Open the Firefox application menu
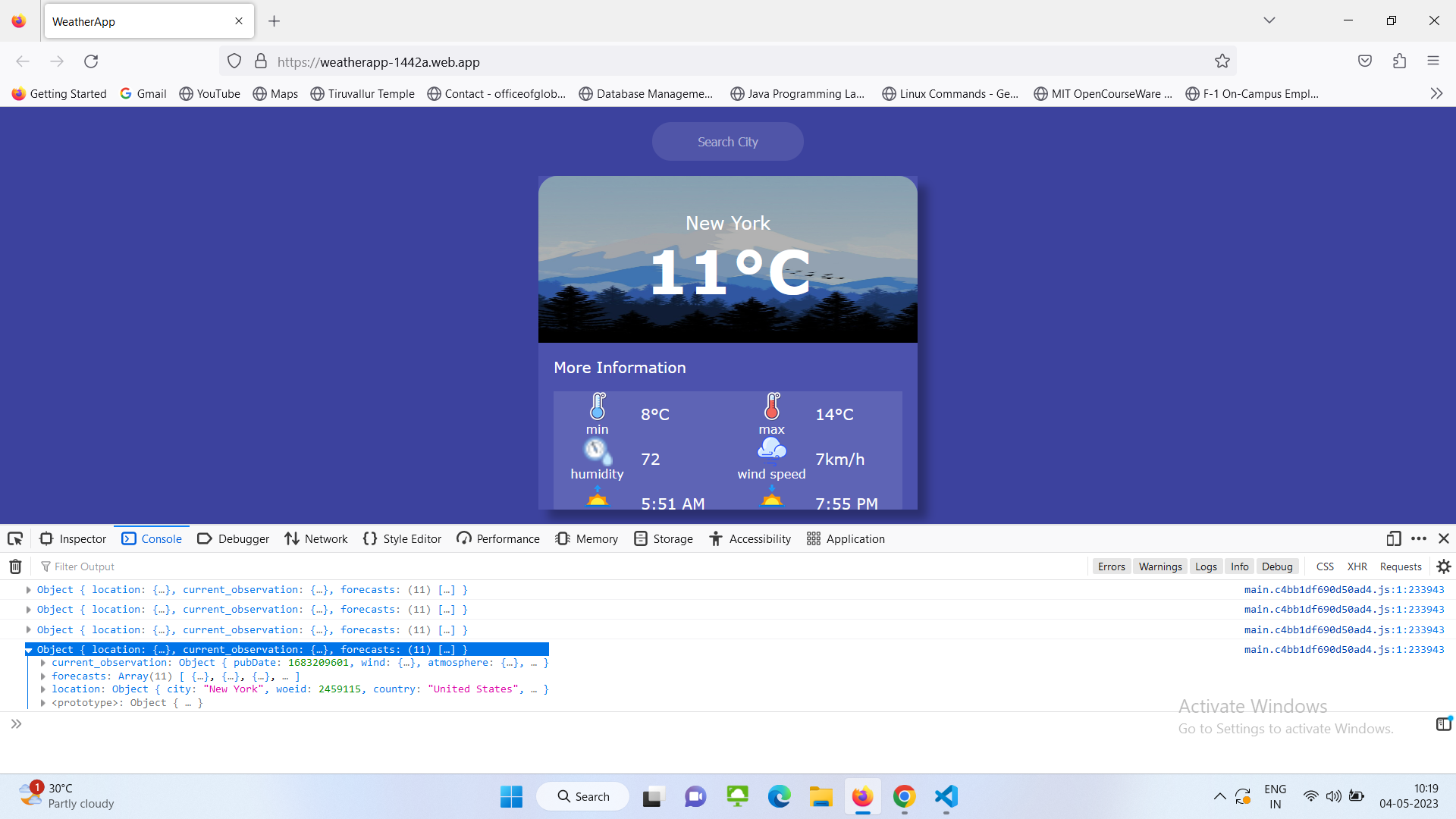 (x=1434, y=61)
